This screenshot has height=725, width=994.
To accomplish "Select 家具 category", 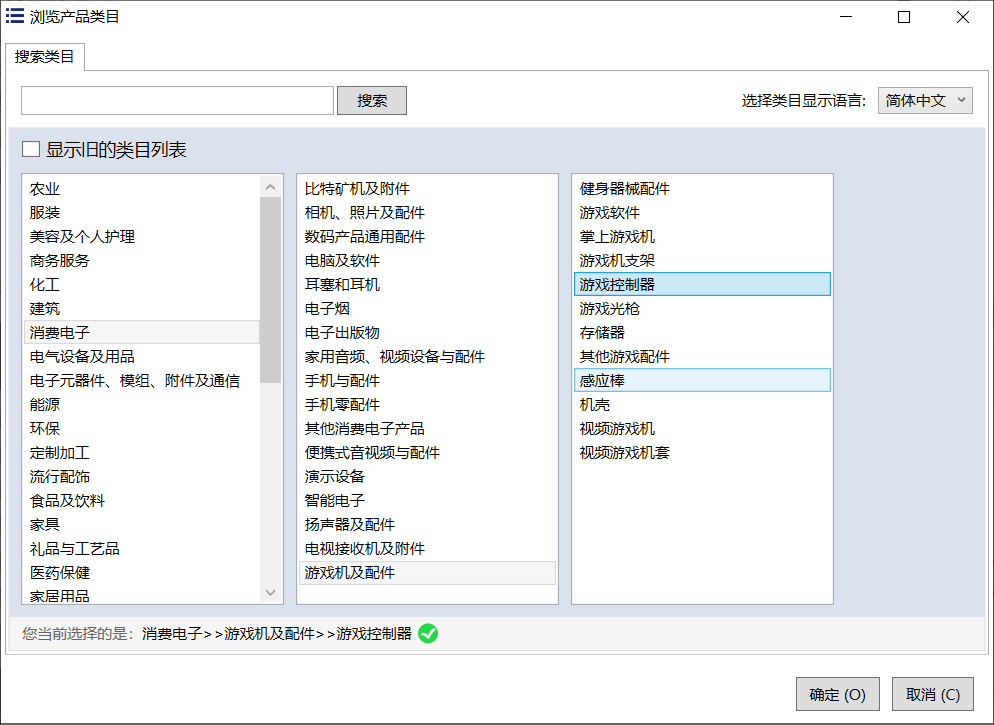I will 141,525.
